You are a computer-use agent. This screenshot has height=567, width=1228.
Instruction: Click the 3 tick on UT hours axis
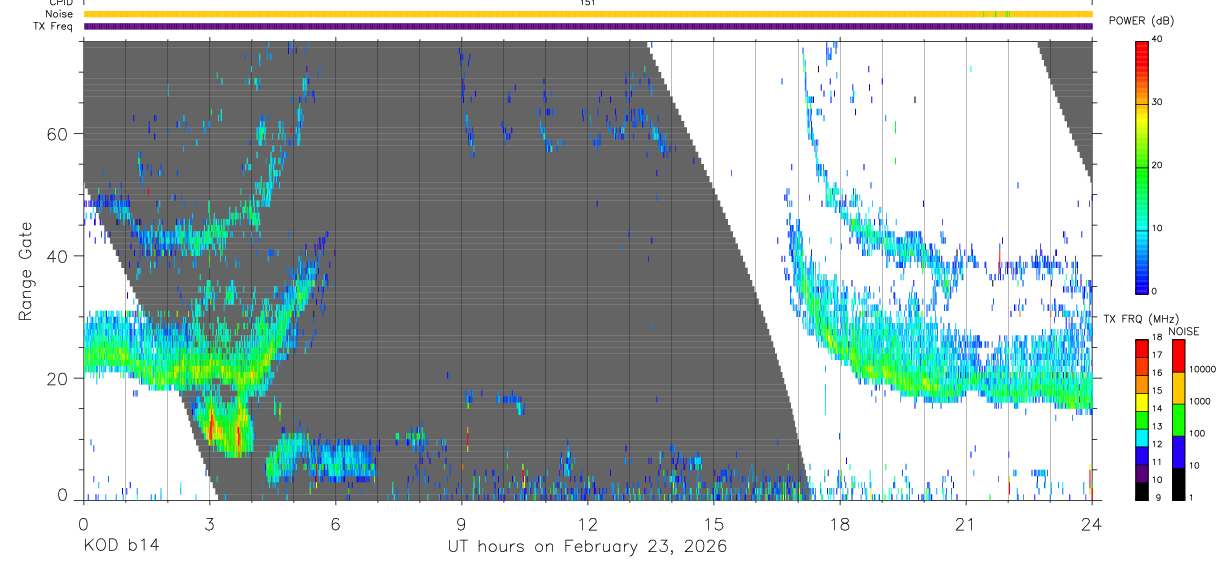click(x=209, y=524)
